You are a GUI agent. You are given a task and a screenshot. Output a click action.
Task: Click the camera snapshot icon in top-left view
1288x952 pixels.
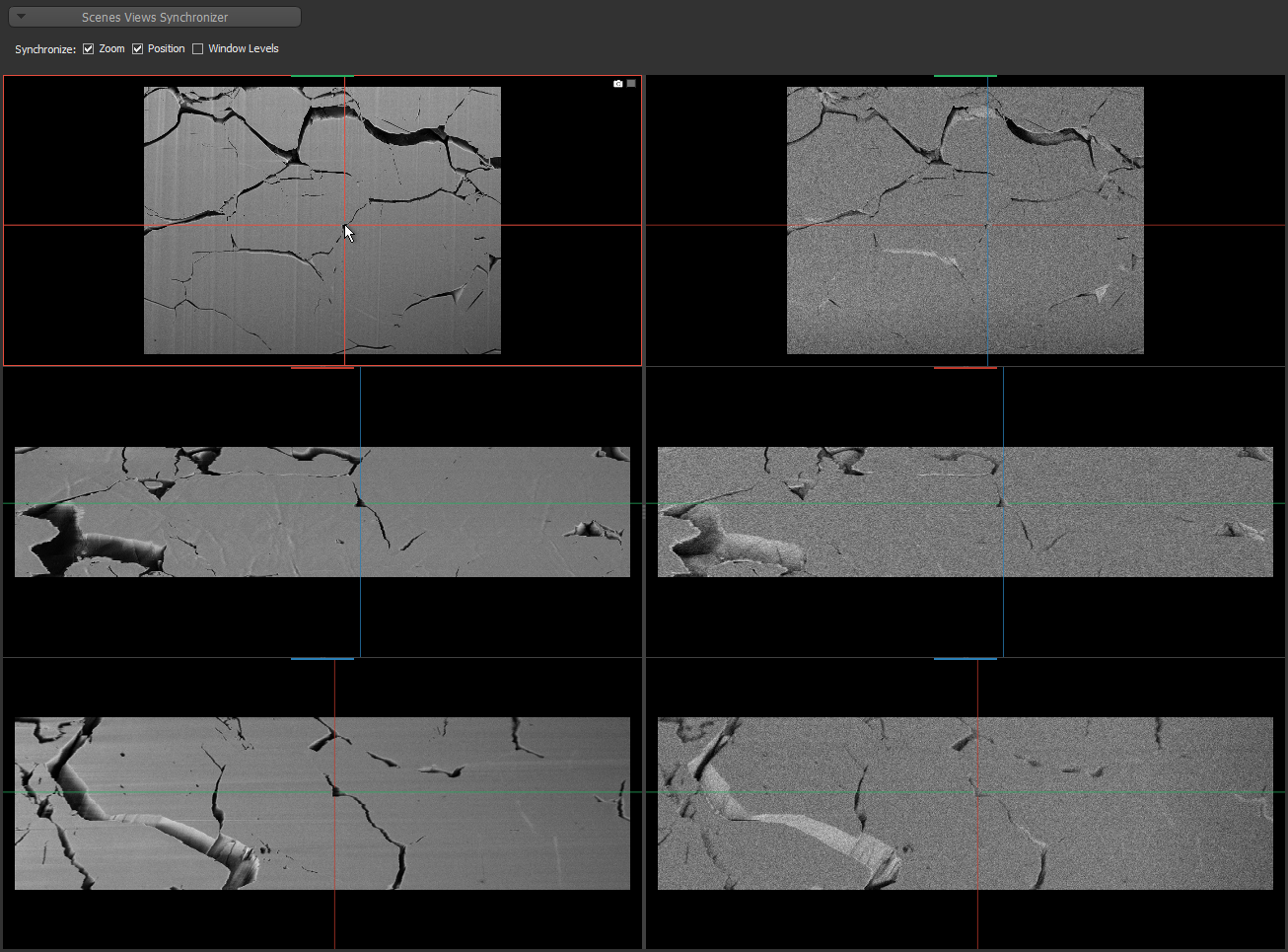pyautogui.click(x=618, y=84)
